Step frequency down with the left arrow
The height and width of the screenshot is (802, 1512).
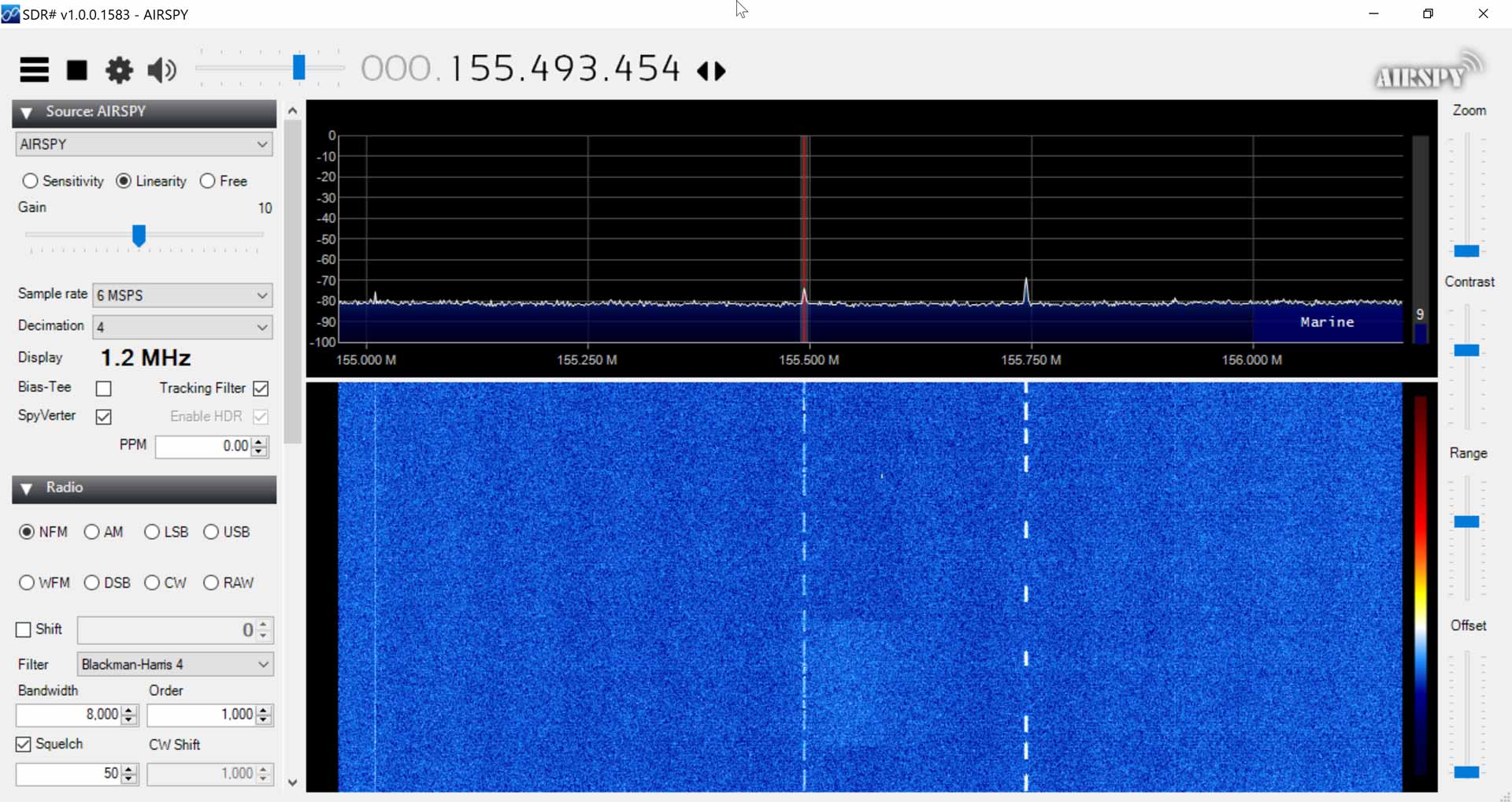coord(703,71)
